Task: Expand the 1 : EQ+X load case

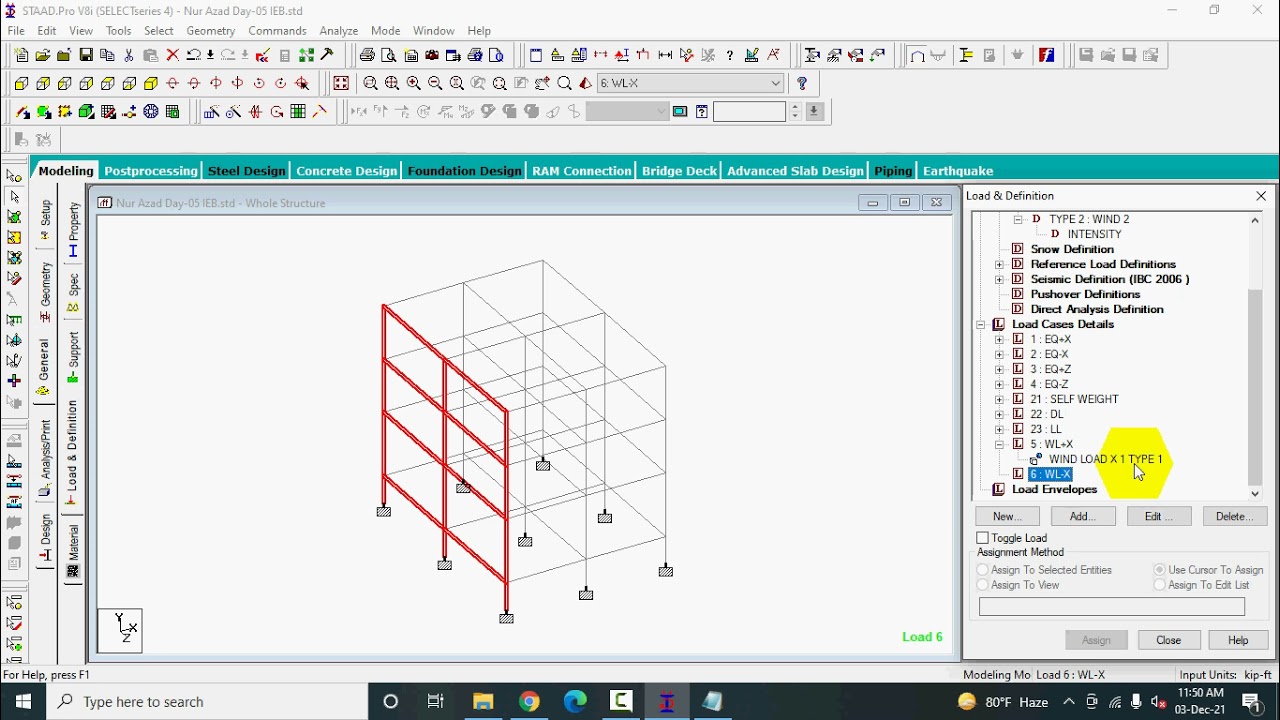Action: (x=999, y=339)
